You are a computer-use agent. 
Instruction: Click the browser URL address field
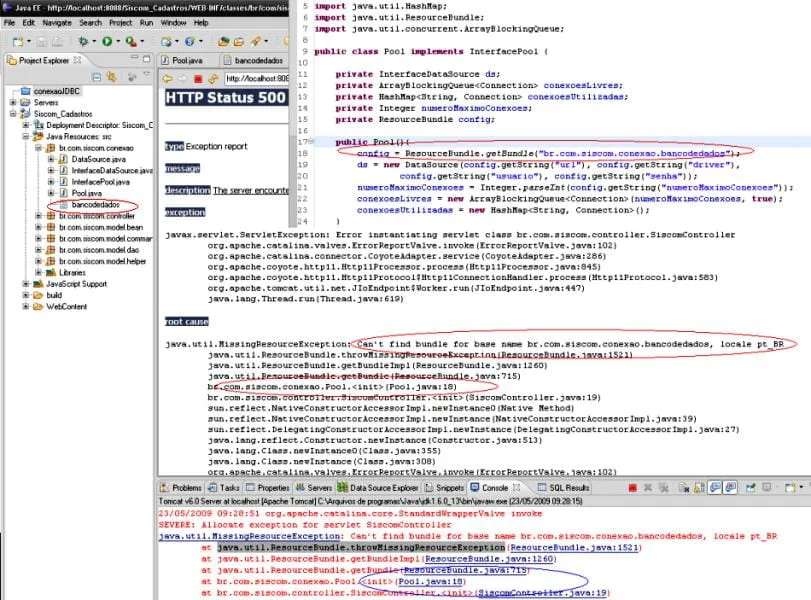click(257, 79)
